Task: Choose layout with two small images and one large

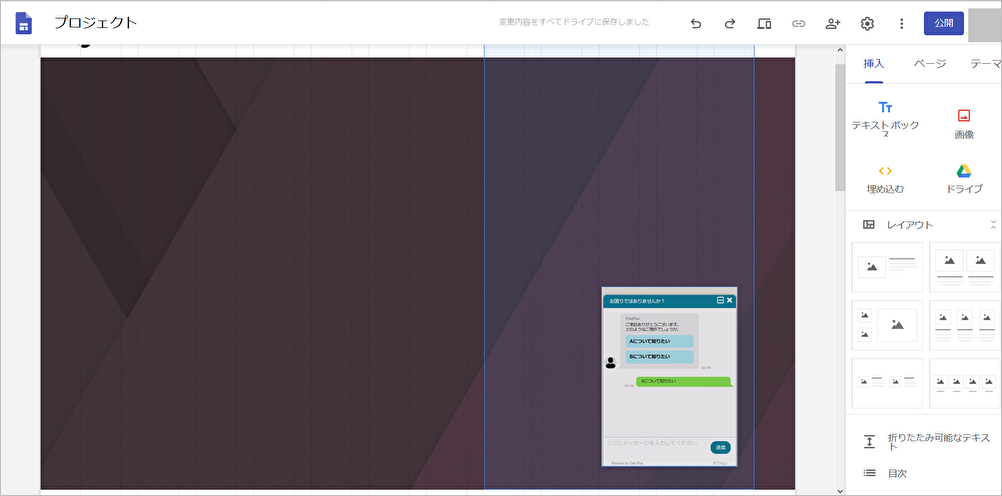Action: 887,325
